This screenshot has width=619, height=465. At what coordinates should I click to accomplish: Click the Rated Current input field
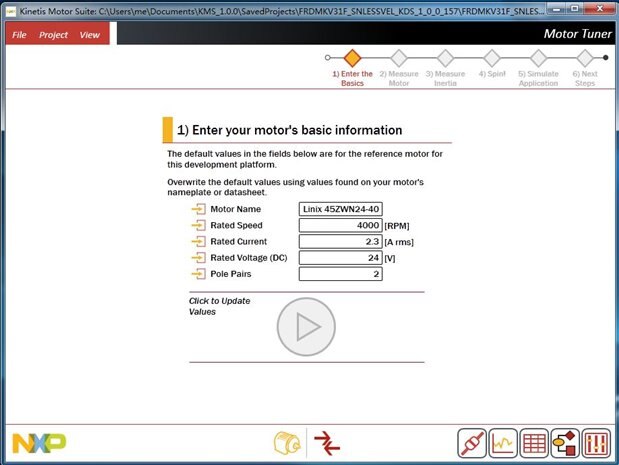[341, 242]
